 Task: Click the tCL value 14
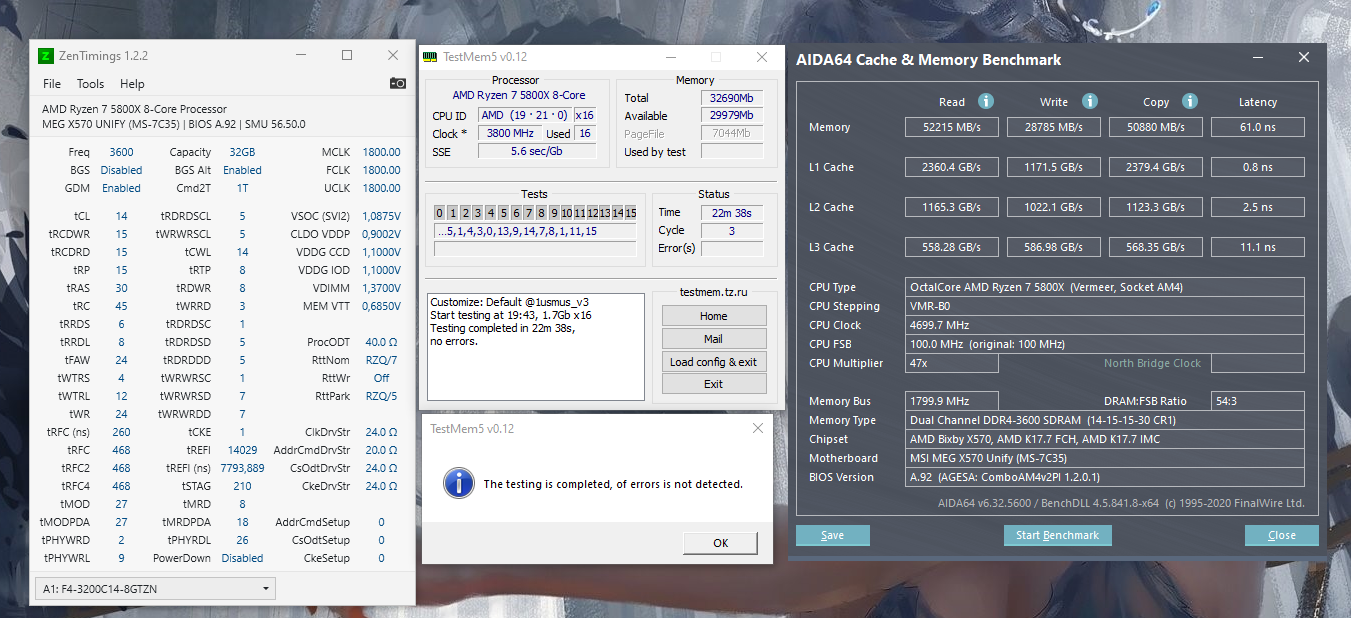[121, 216]
